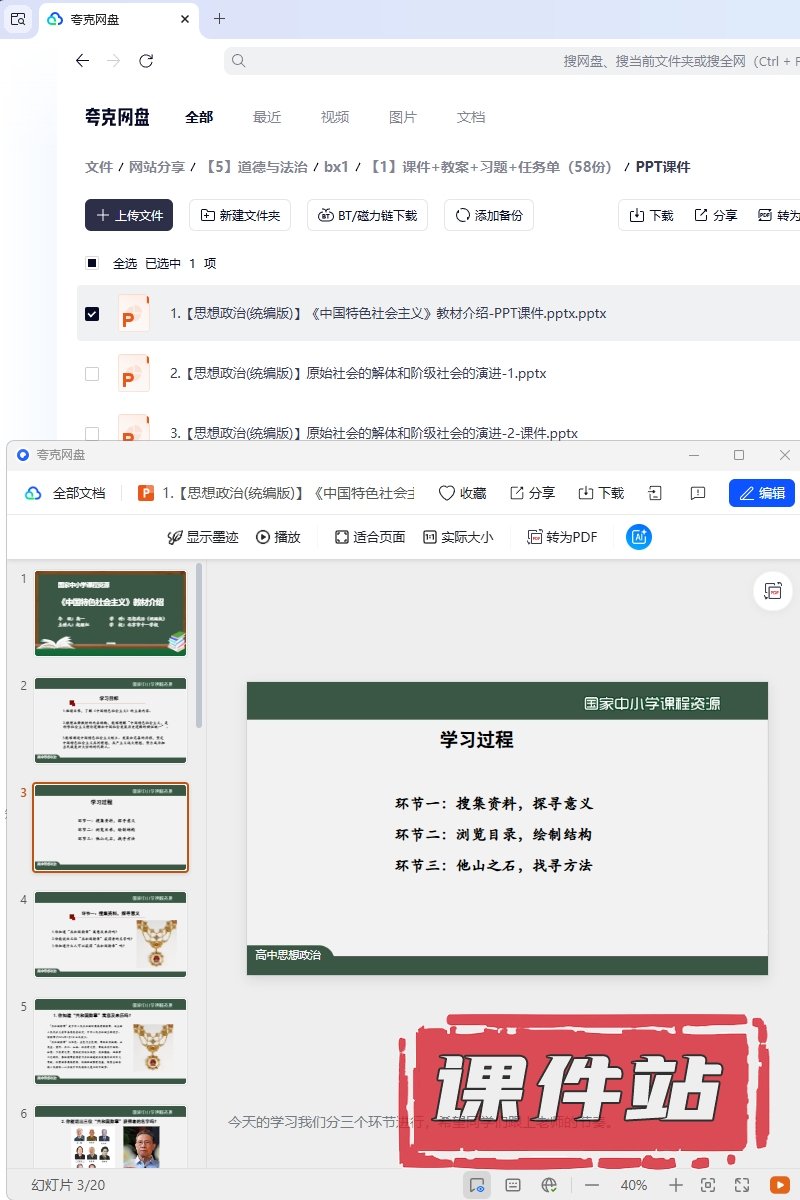Reload the page with the refresh icon
This screenshot has width=800, height=1200.
[x=146, y=61]
